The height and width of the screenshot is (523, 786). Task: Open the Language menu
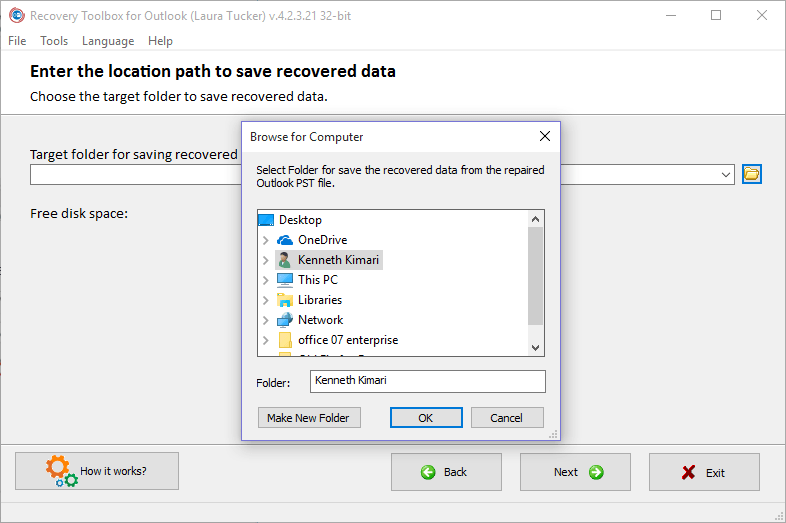pyautogui.click(x=108, y=41)
